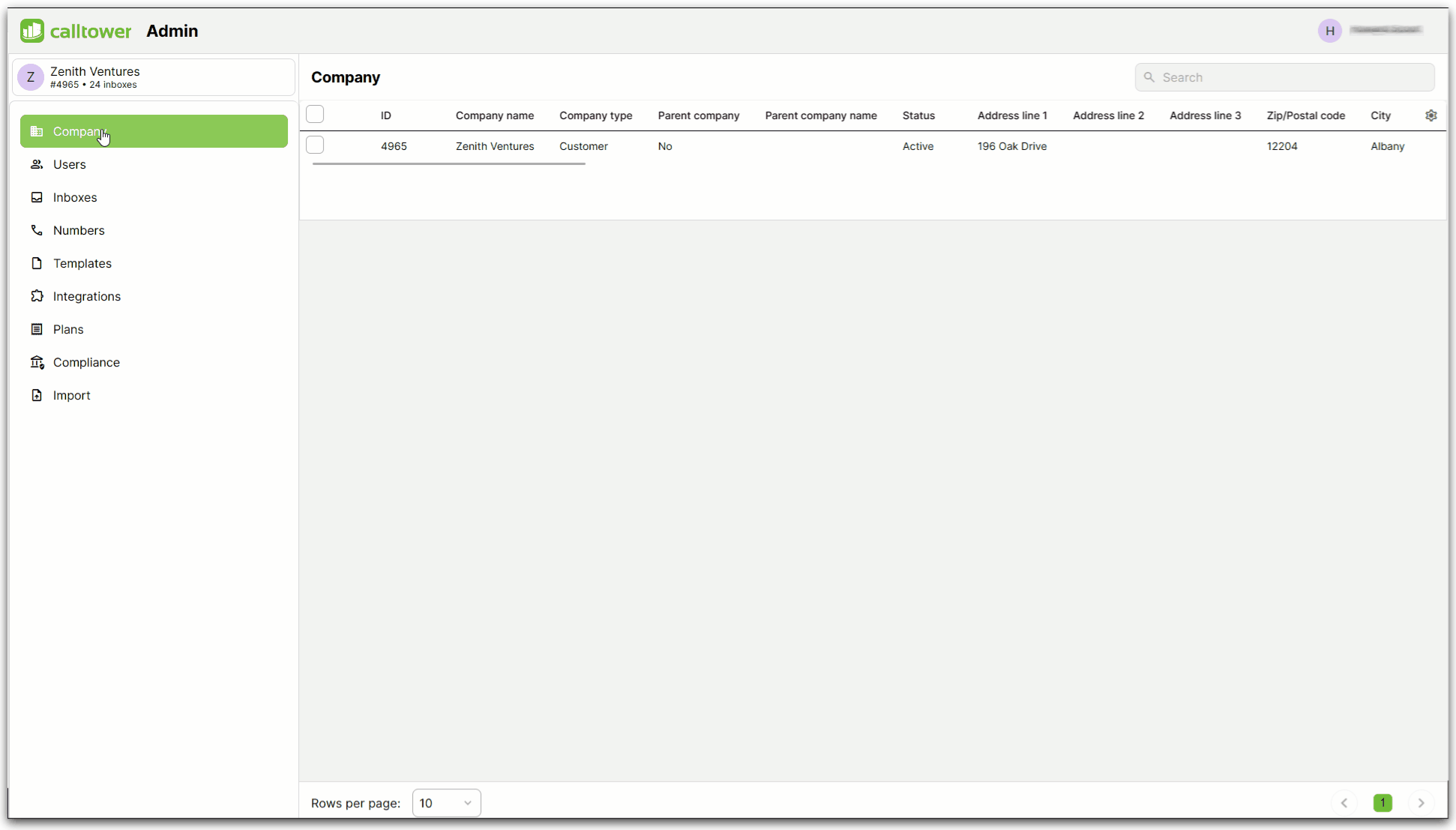
Task: Click the Zenith Ventures account header
Action: click(x=154, y=77)
